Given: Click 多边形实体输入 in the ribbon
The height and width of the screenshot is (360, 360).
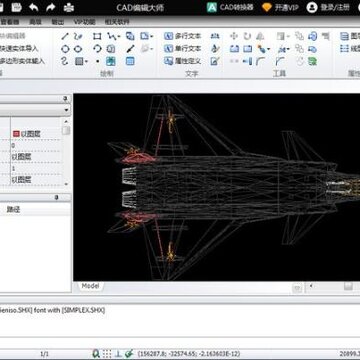Looking at the screenshot, I should pos(22,61).
